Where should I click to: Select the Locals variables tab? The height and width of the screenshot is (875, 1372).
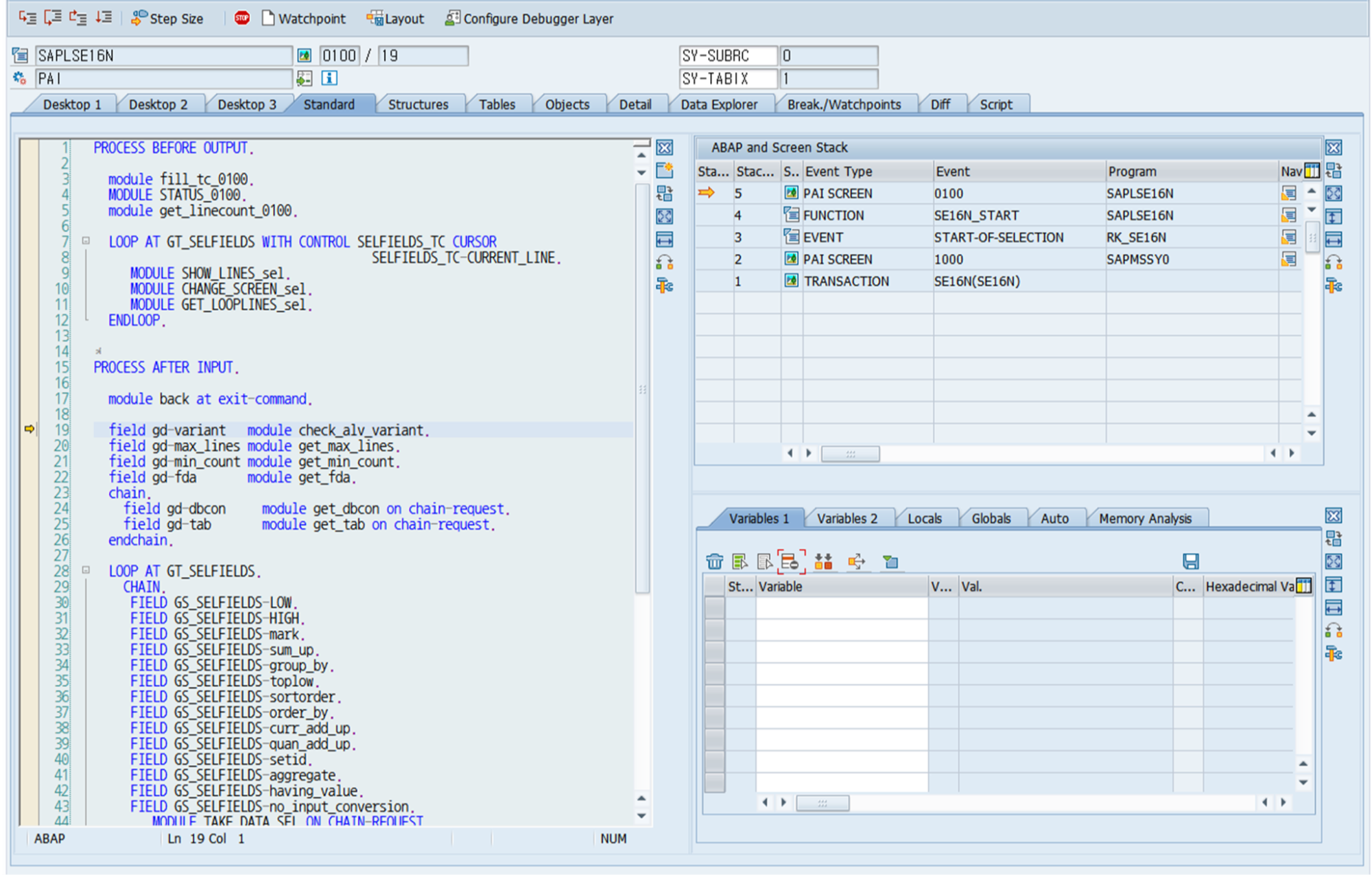point(924,518)
